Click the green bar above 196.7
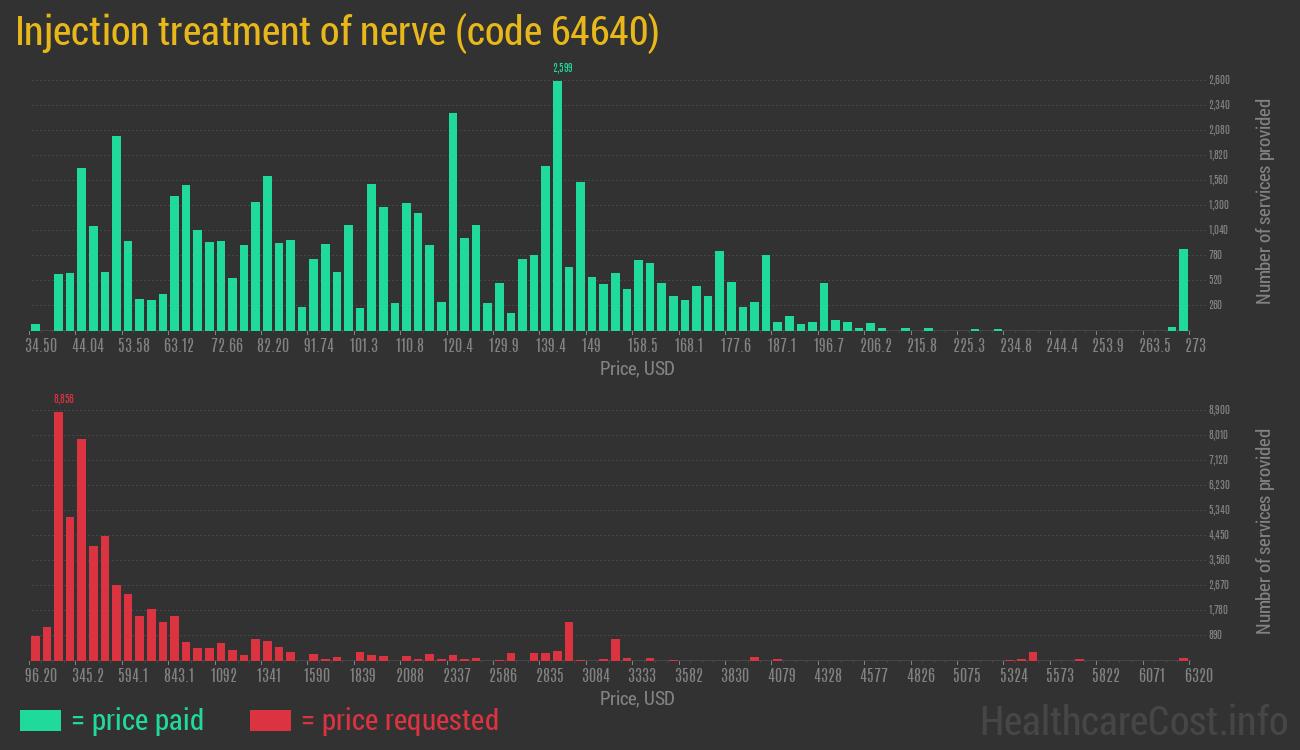The image size is (1300, 750). (824, 306)
